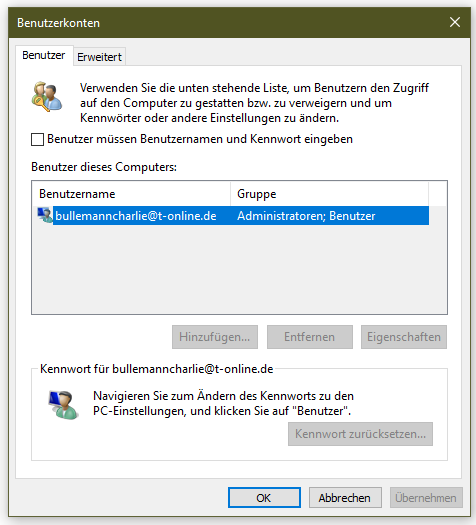476x525 pixels.
Task: Switch to the Erweitert tab
Action: click(x=99, y=57)
